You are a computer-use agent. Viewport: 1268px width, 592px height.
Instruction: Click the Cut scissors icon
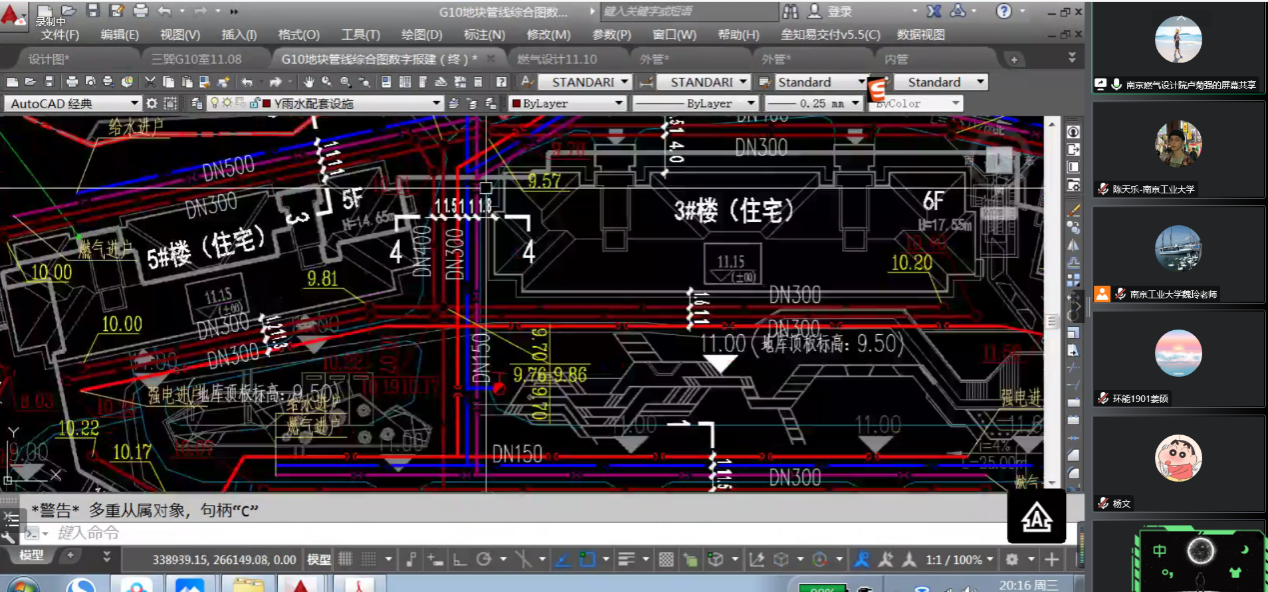(151, 82)
